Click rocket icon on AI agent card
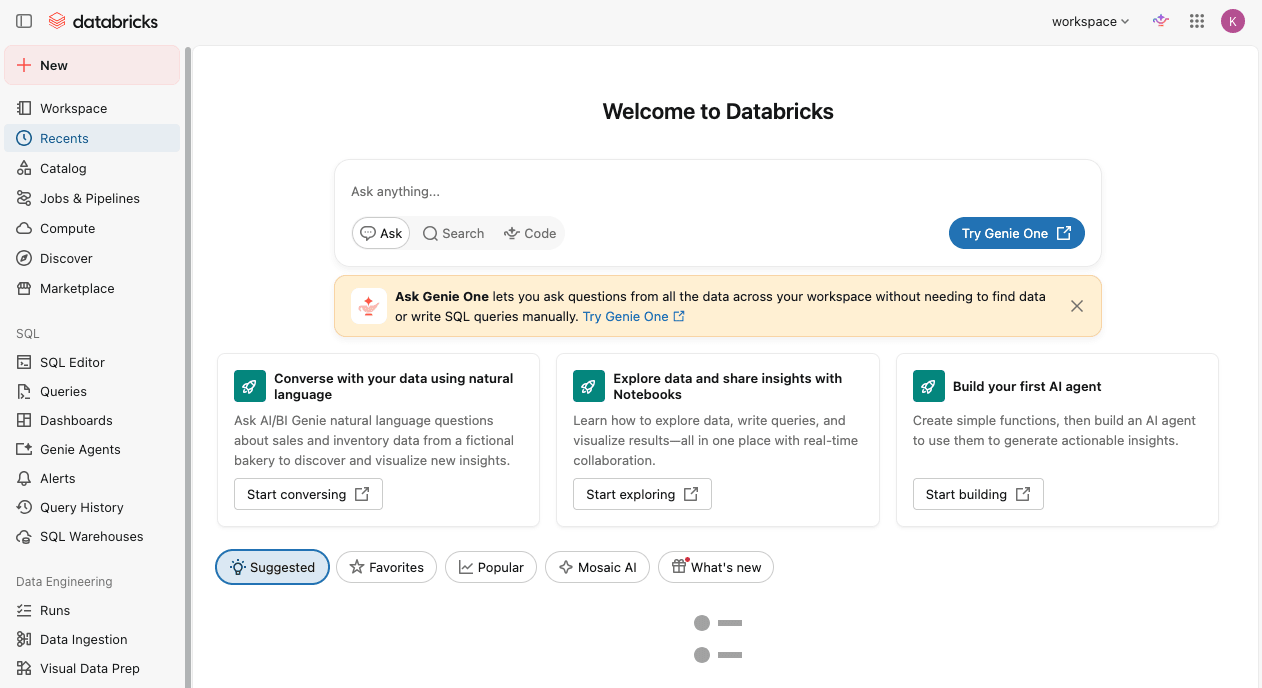Viewport: 1262px width, 688px height. tap(929, 386)
